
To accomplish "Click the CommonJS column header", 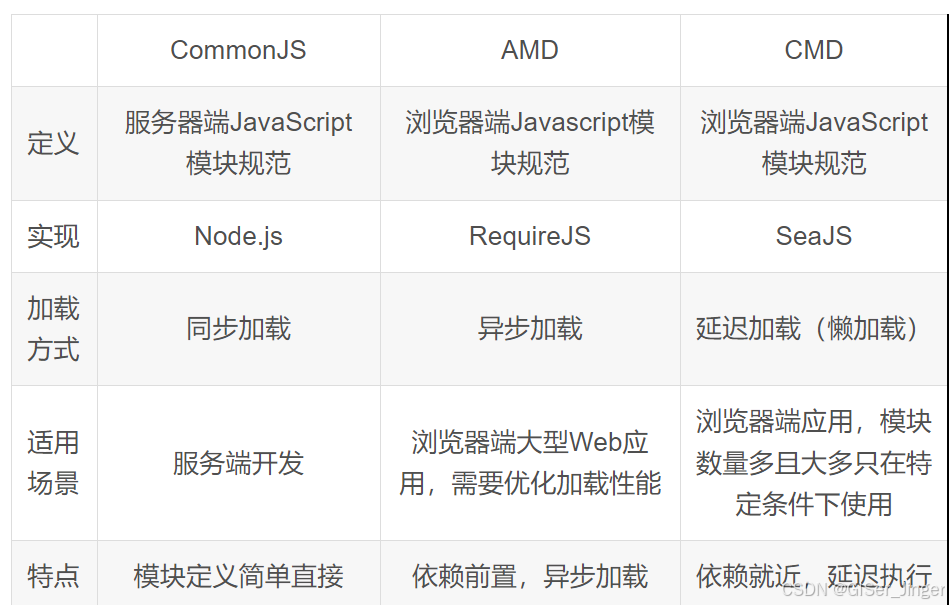I will coord(238,50).
